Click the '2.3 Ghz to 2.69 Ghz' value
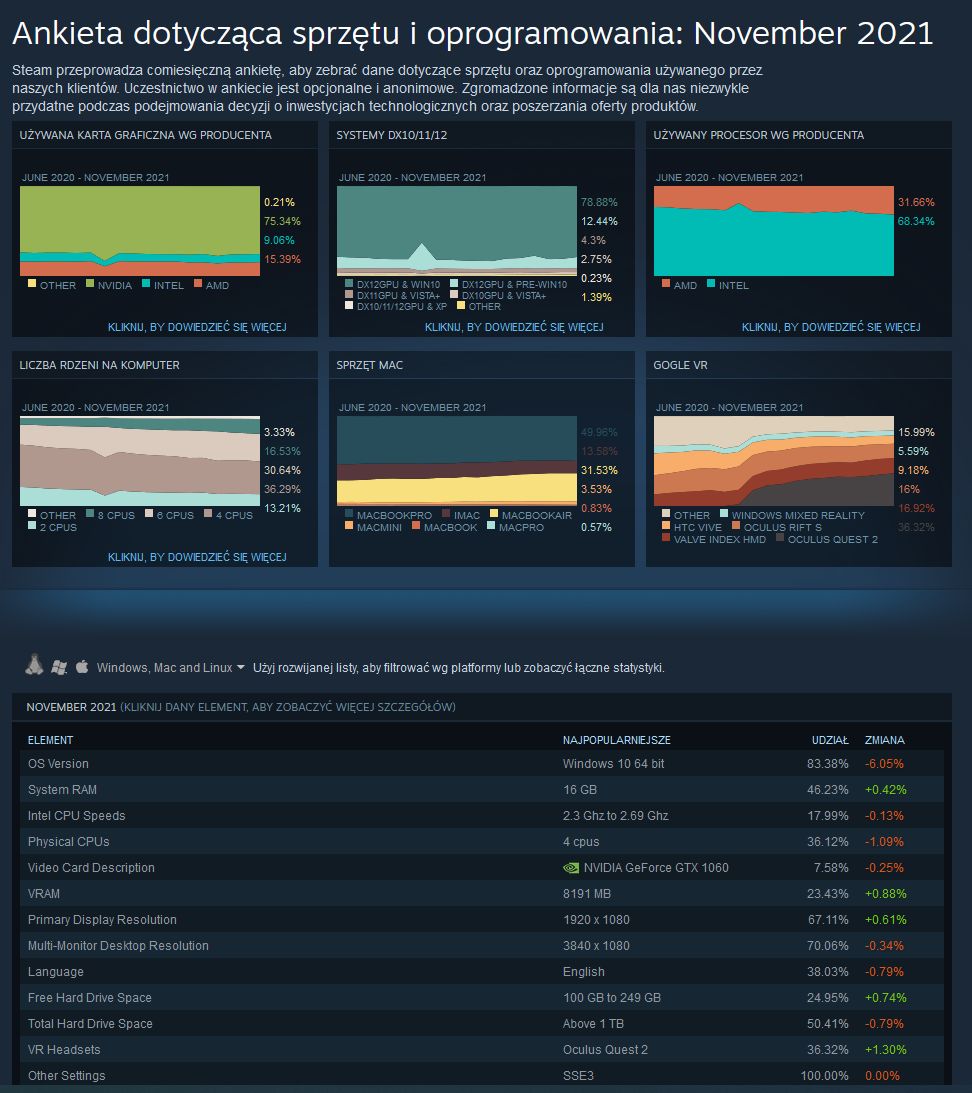The height and width of the screenshot is (1093, 972). [x=616, y=816]
